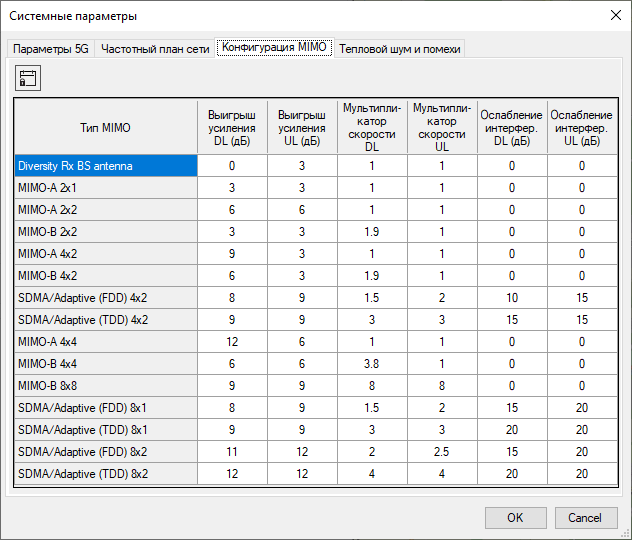Image resolution: width=632 pixels, height=540 pixels.
Task: Select the SDMA/Adaptive (TDD) 8x2 row header
Action: (106, 474)
